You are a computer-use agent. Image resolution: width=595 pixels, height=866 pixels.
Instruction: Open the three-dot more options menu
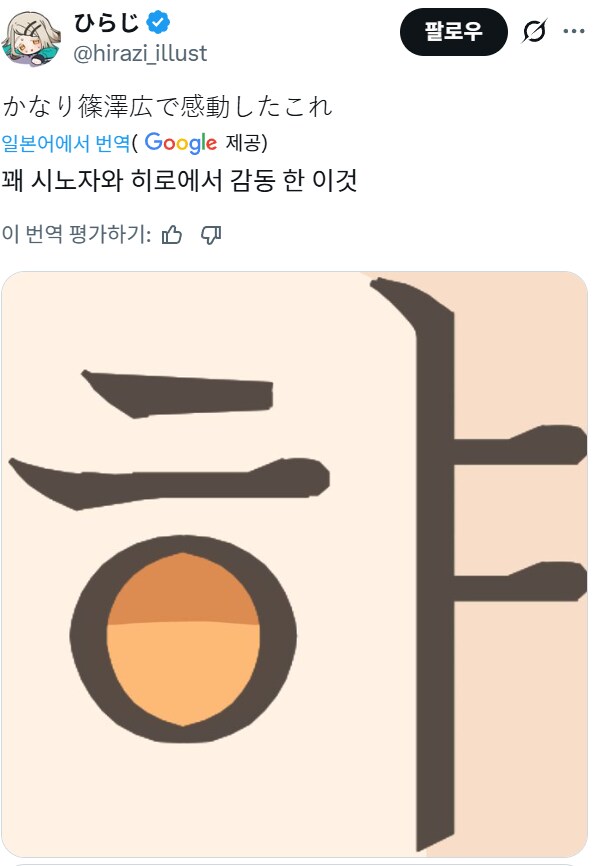(x=574, y=31)
